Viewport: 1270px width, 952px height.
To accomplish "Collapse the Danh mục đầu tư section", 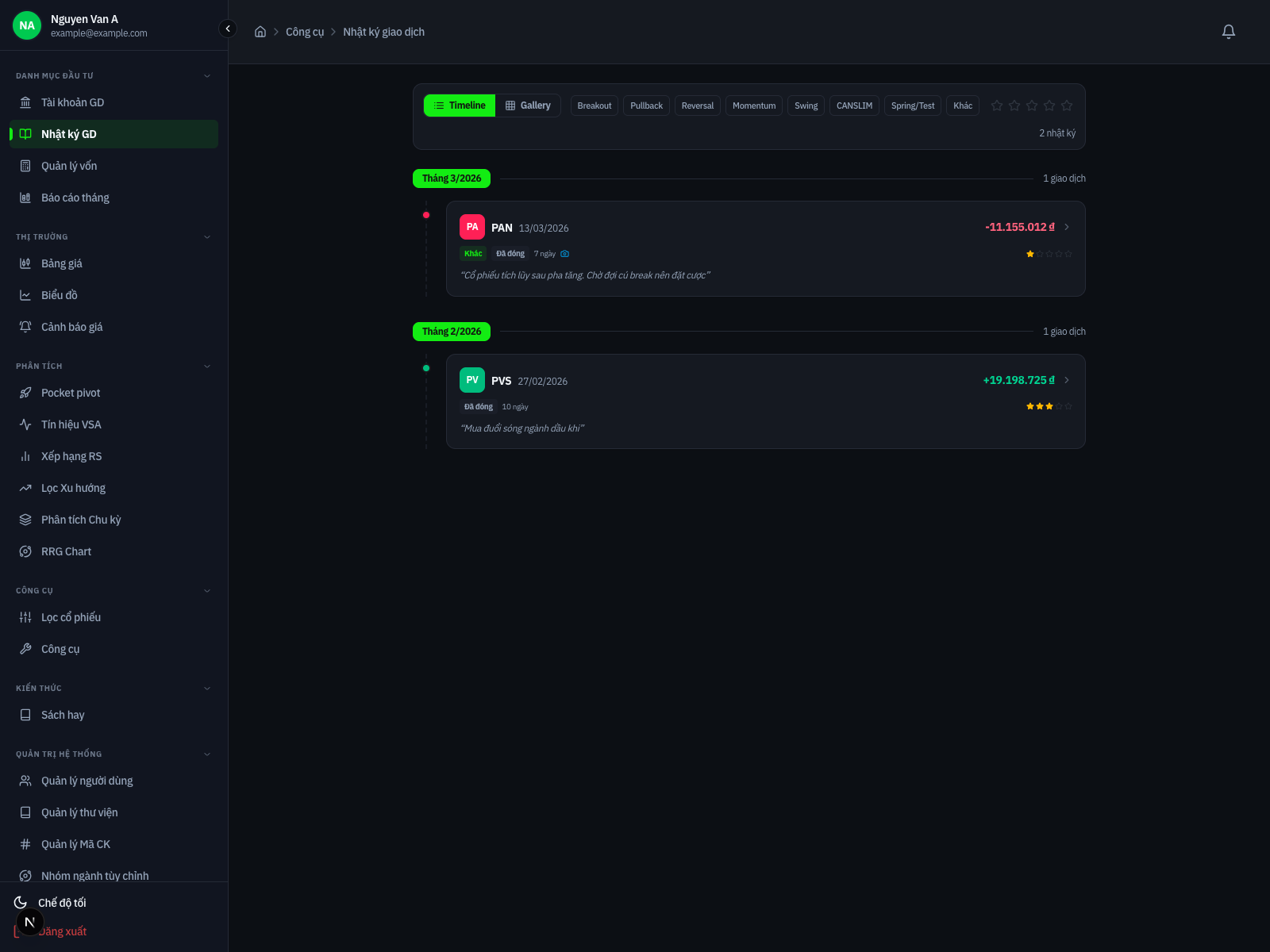I will pos(207,76).
